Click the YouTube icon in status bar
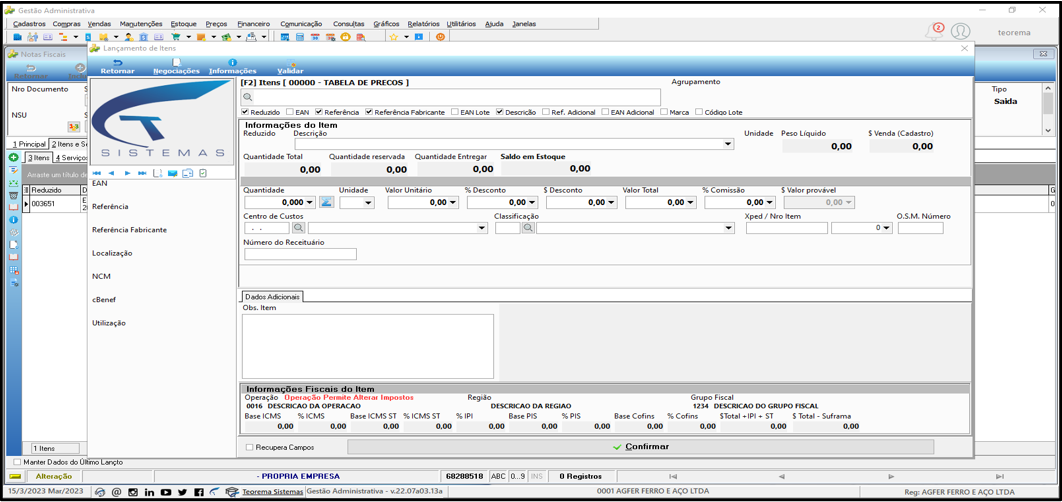This screenshot has width=1062, height=502. pyautogui.click(x=167, y=493)
